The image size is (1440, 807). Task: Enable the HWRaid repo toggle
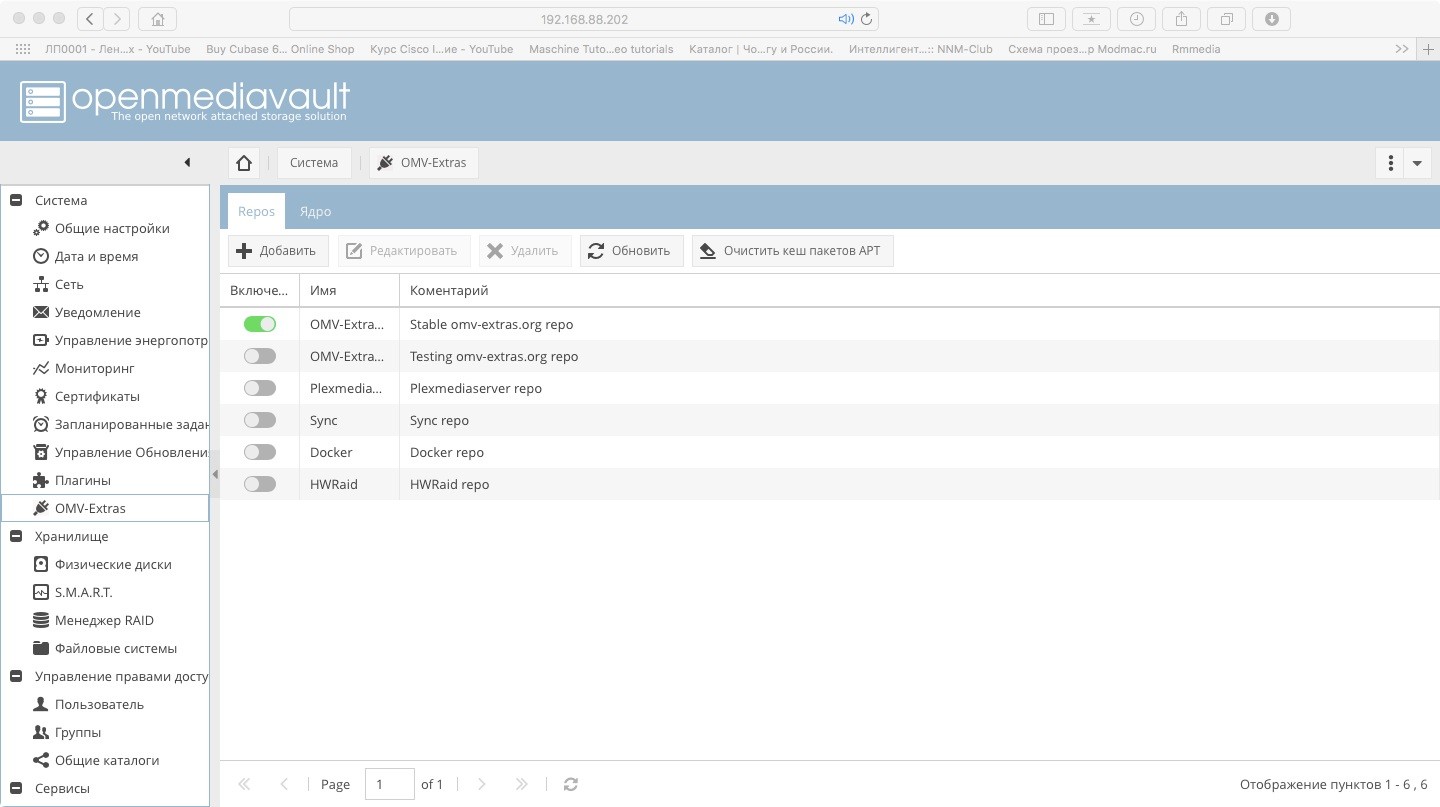[x=260, y=484]
